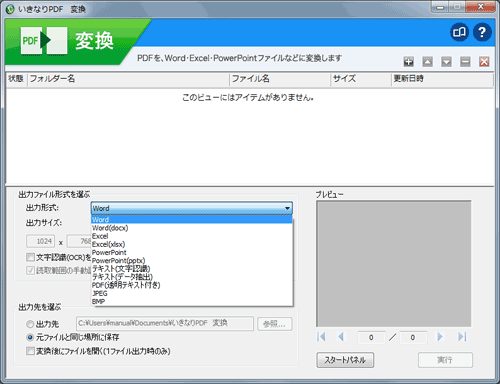Click the width field showing 1024
Image resolution: width=500 pixels, height=384 pixels.
coord(41,241)
